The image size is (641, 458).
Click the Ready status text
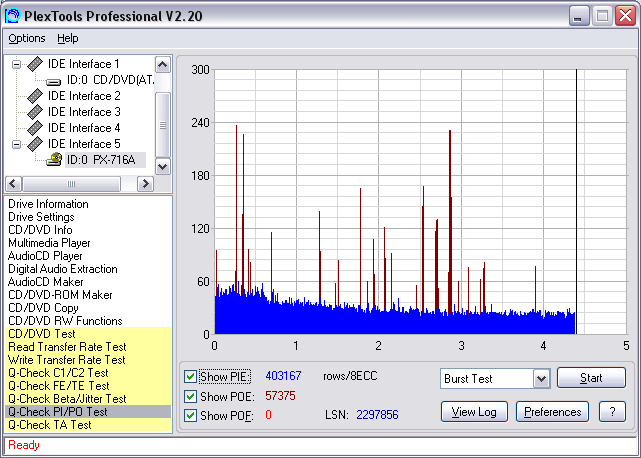tap(24, 445)
